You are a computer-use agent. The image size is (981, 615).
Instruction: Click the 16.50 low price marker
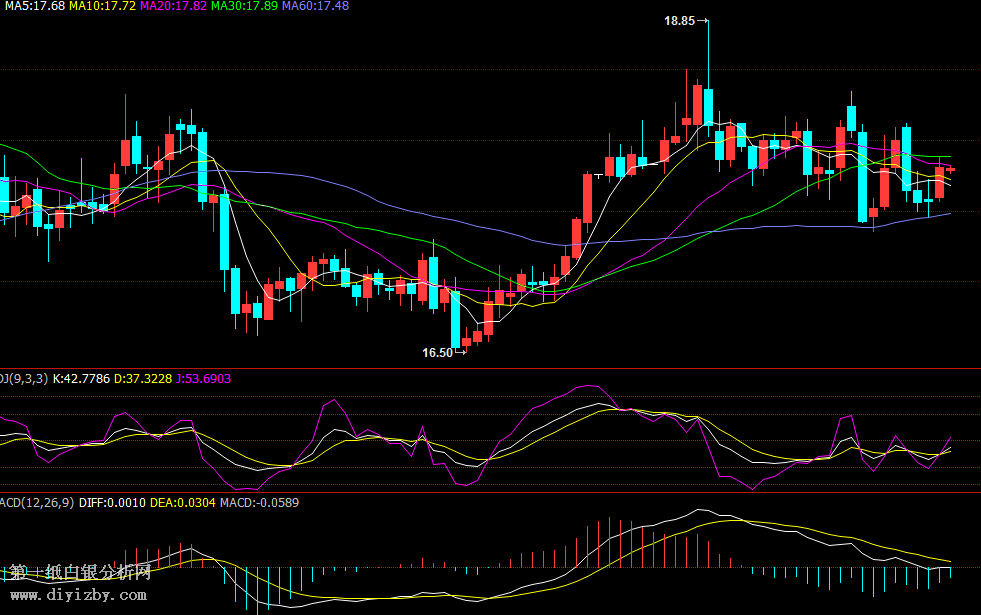coord(437,352)
